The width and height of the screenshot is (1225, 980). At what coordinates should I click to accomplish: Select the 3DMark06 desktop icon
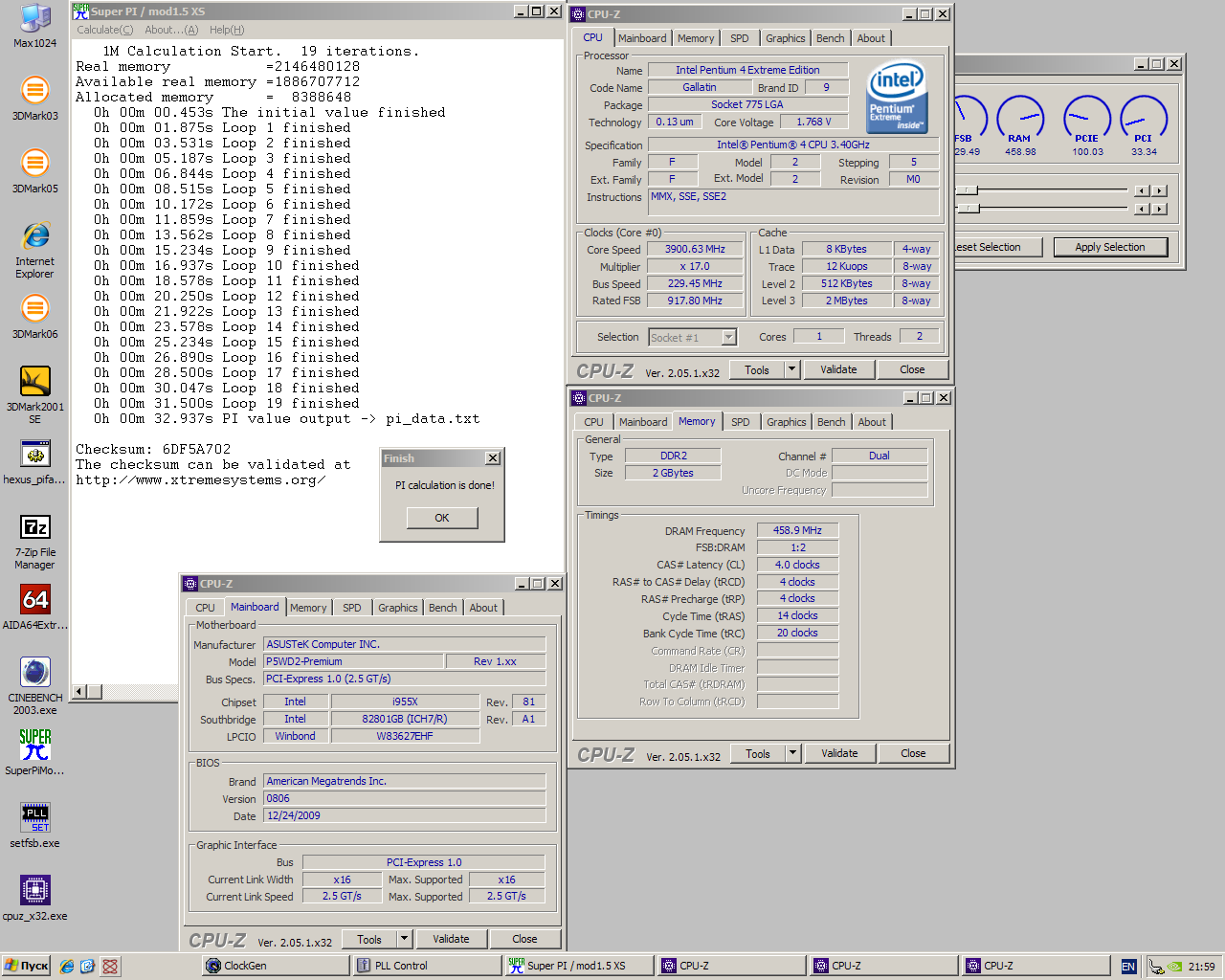point(35,317)
